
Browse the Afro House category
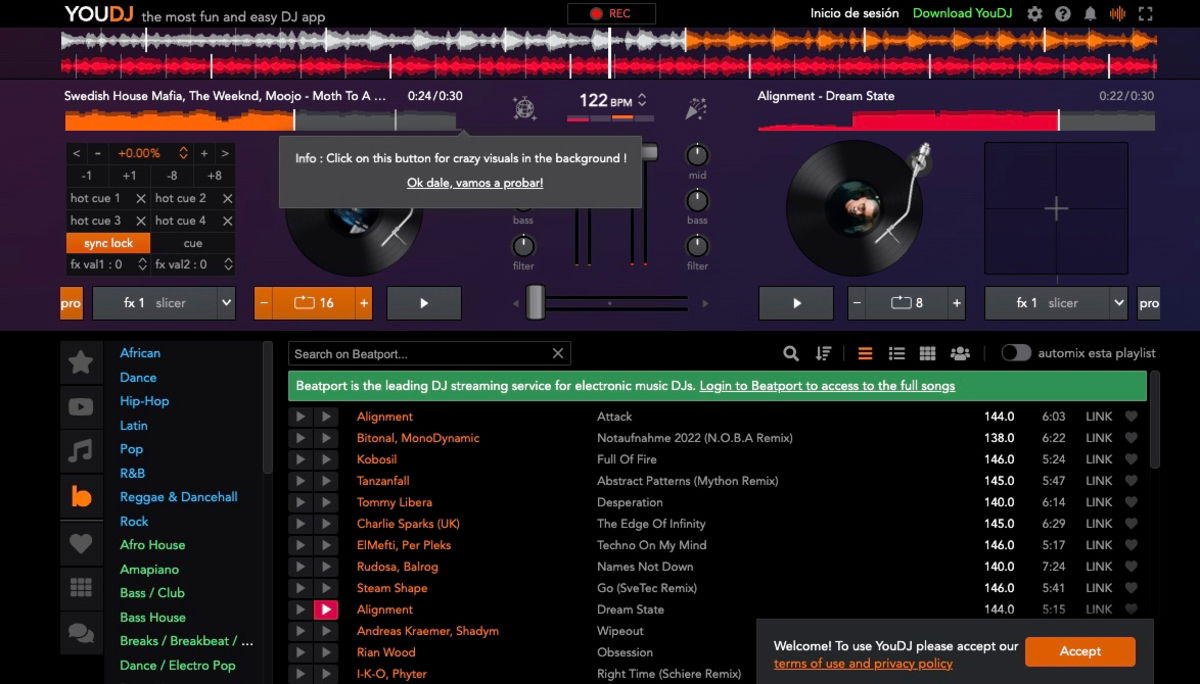pos(152,544)
